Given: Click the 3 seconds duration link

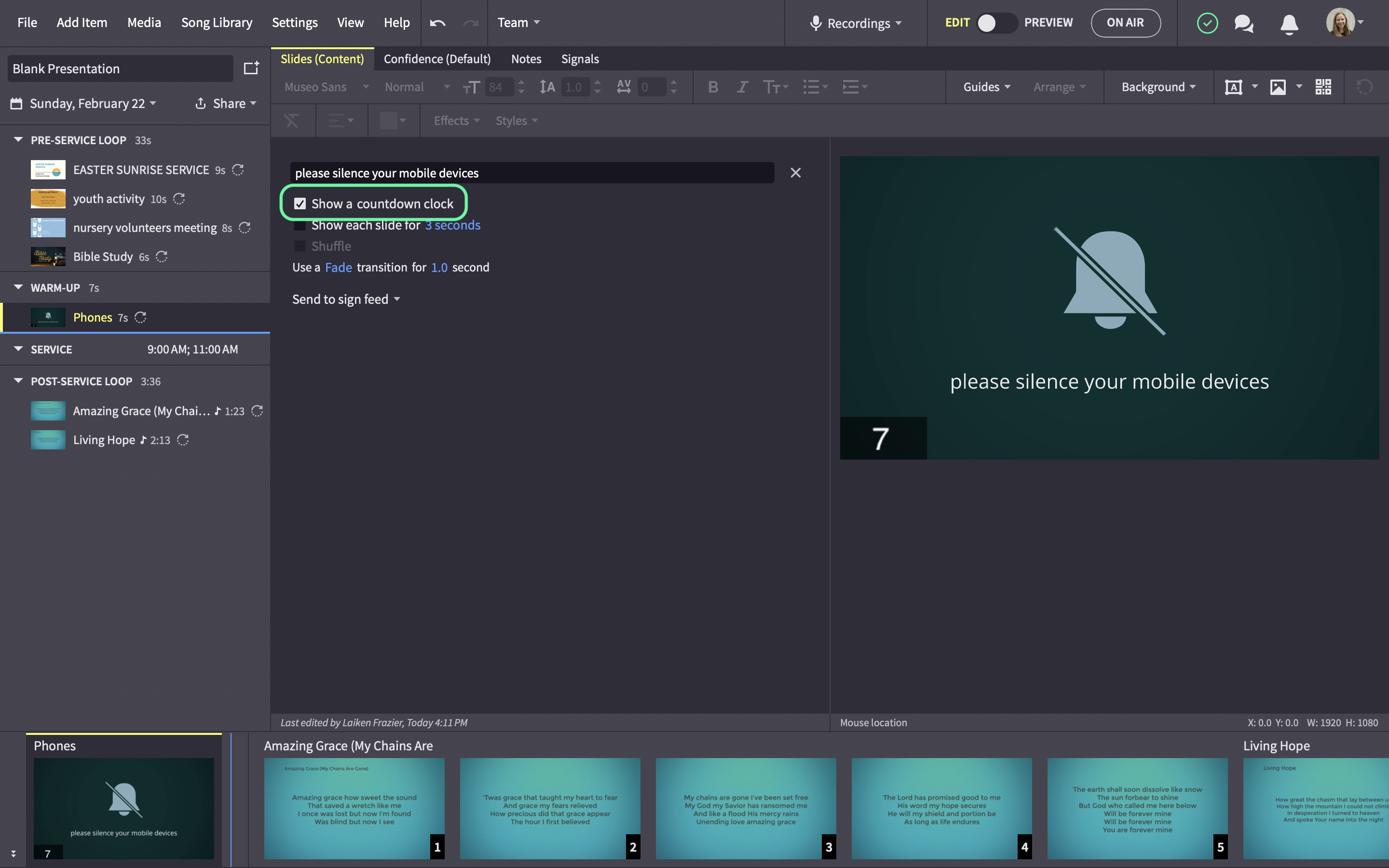Looking at the screenshot, I should coord(452,225).
